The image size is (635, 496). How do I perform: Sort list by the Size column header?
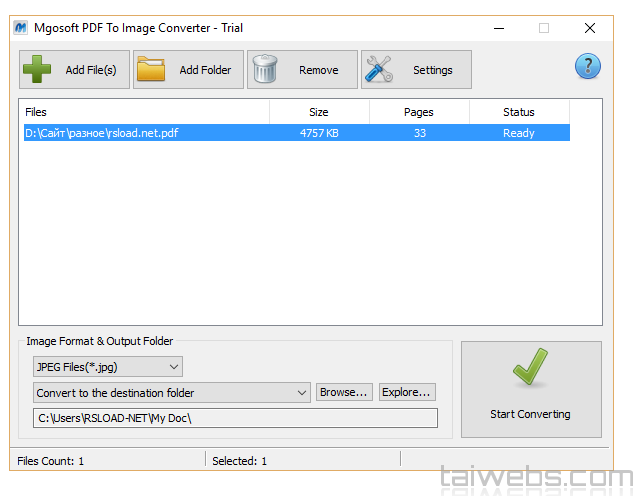pos(319,112)
